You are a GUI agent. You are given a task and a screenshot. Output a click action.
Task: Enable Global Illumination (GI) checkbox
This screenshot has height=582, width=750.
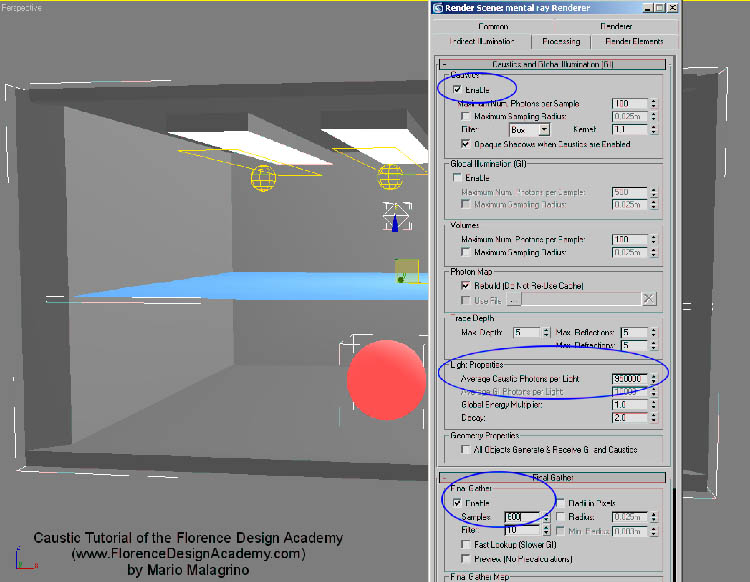click(x=458, y=178)
